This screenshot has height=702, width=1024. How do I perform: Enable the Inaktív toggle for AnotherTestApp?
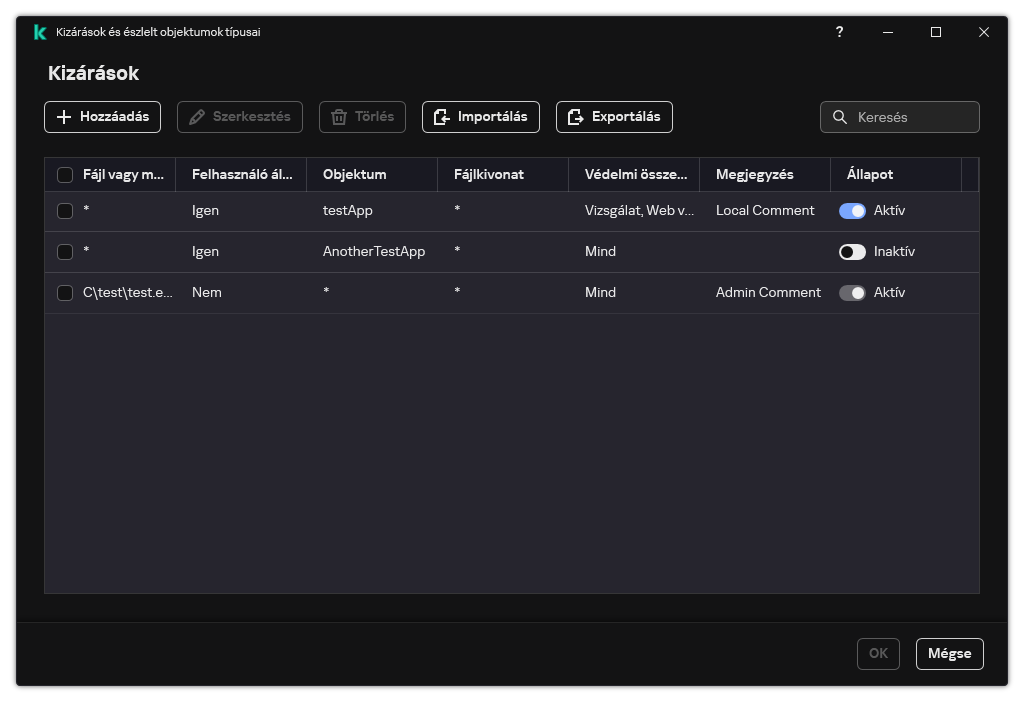click(x=852, y=252)
